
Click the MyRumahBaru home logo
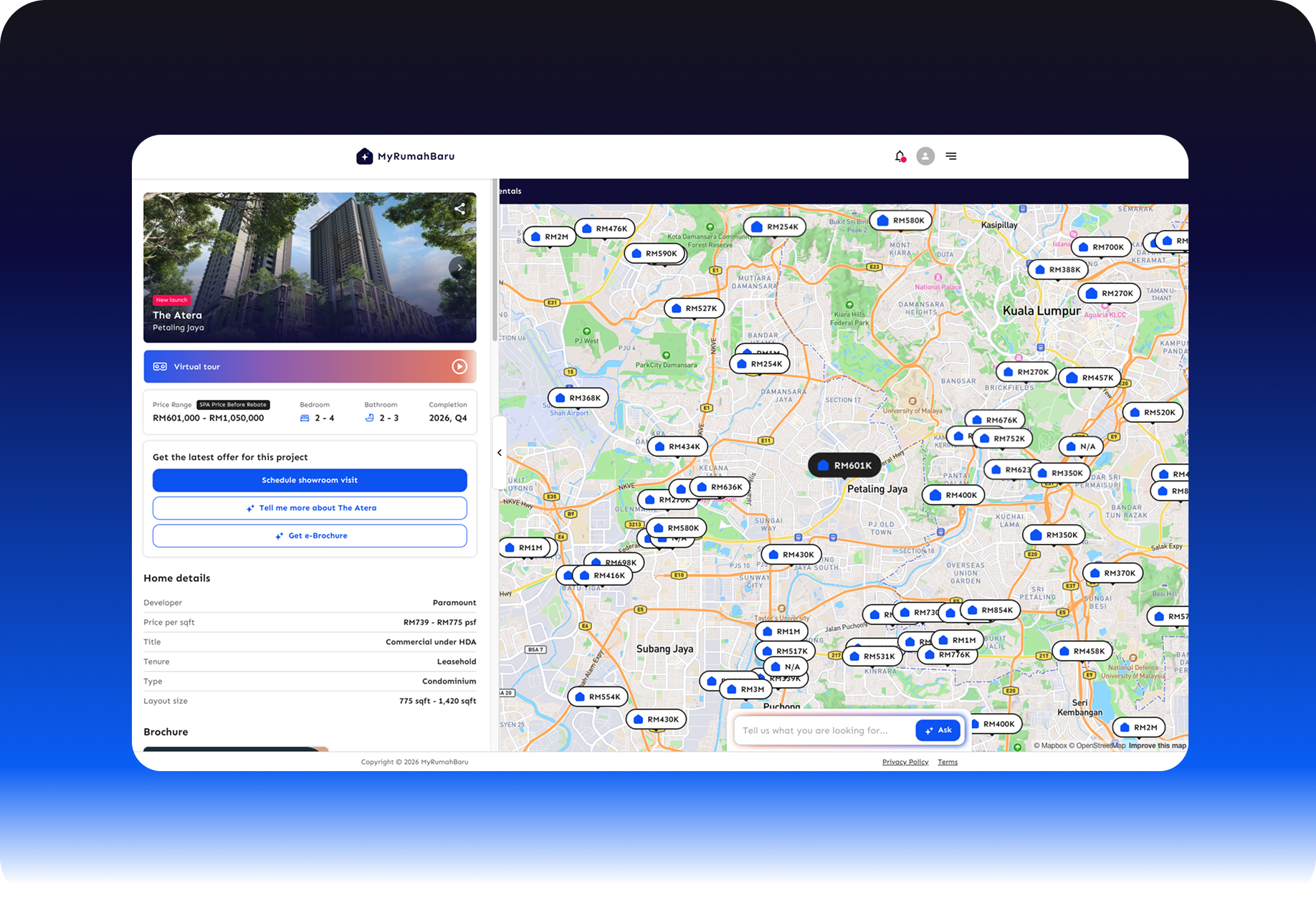[406, 156]
